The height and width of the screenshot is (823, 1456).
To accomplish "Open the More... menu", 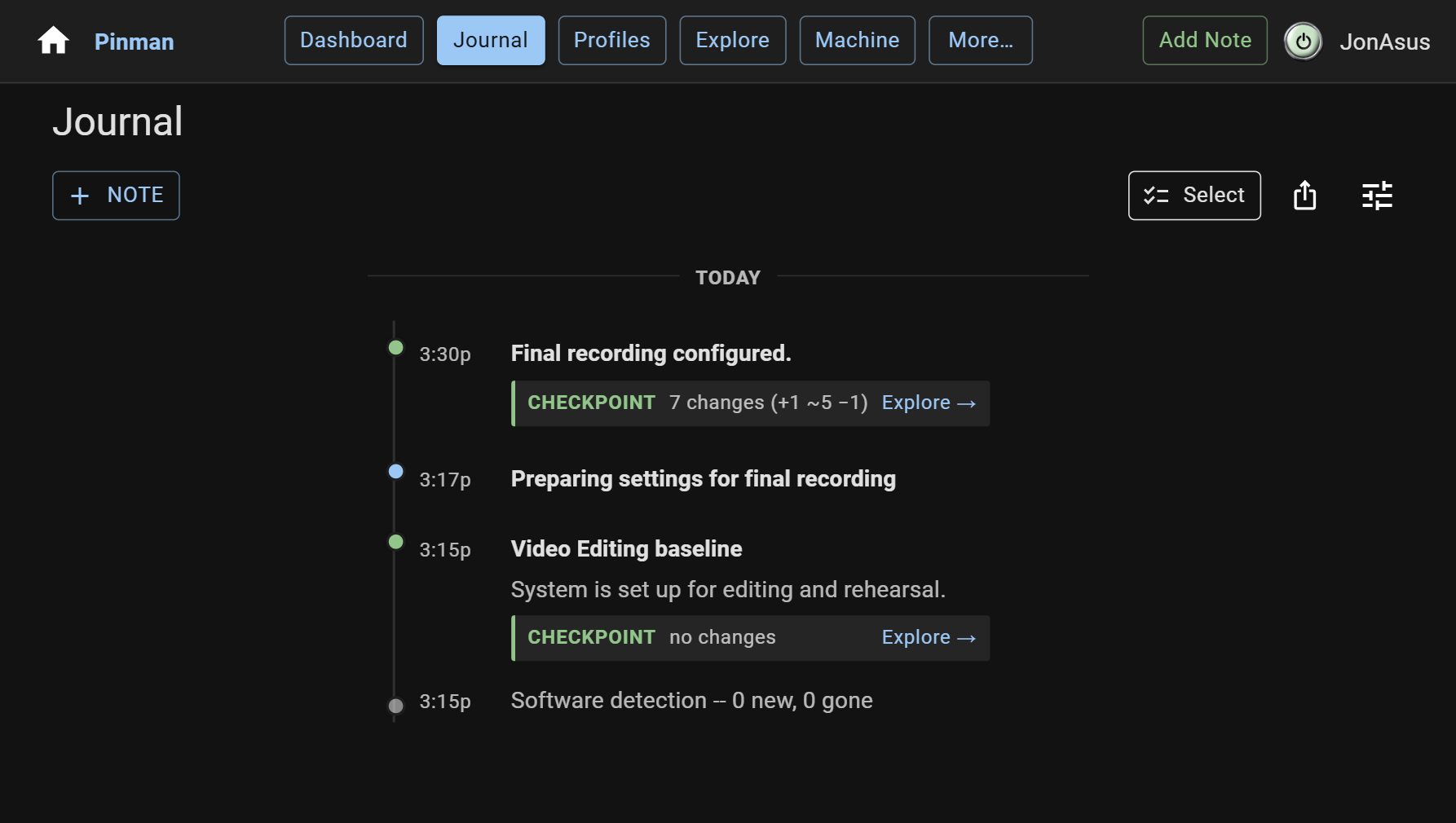I will [981, 40].
